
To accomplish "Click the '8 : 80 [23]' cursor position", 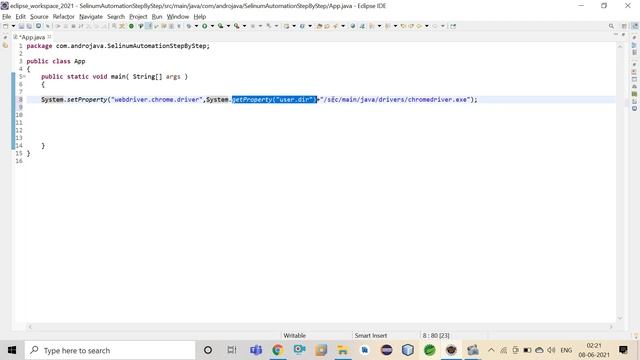I will point(436,336).
